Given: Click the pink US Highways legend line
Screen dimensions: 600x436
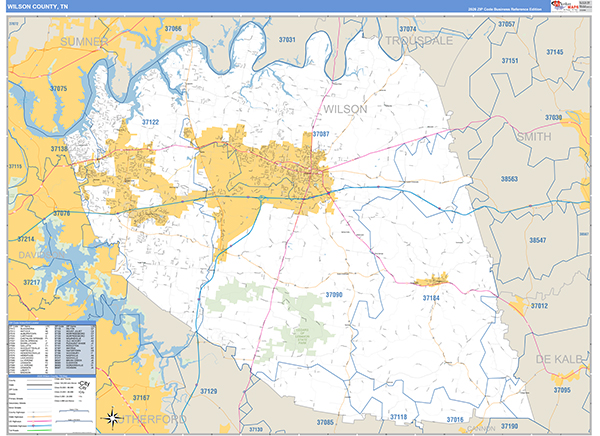Looking at the screenshot, I should coord(40,421).
